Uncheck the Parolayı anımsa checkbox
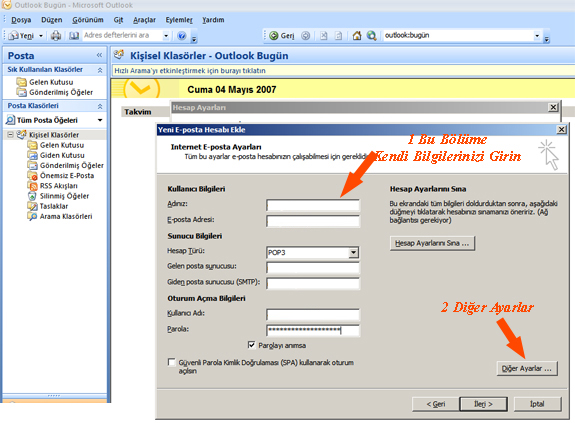The width and height of the screenshot is (575, 423). [x=252, y=345]
